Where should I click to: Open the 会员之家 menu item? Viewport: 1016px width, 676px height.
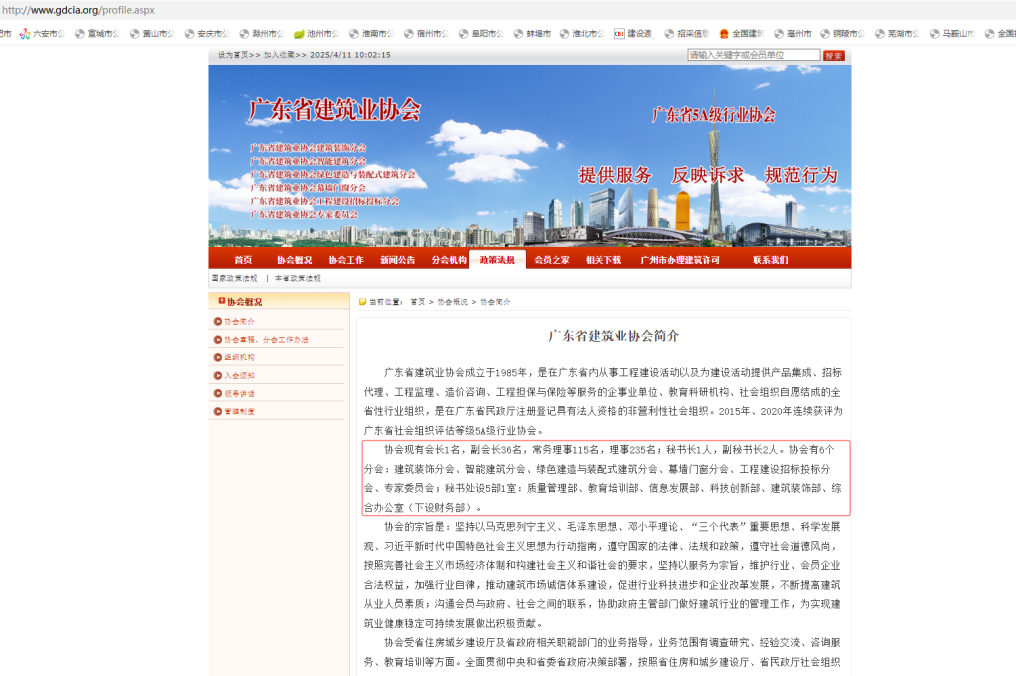click(551, 260)
